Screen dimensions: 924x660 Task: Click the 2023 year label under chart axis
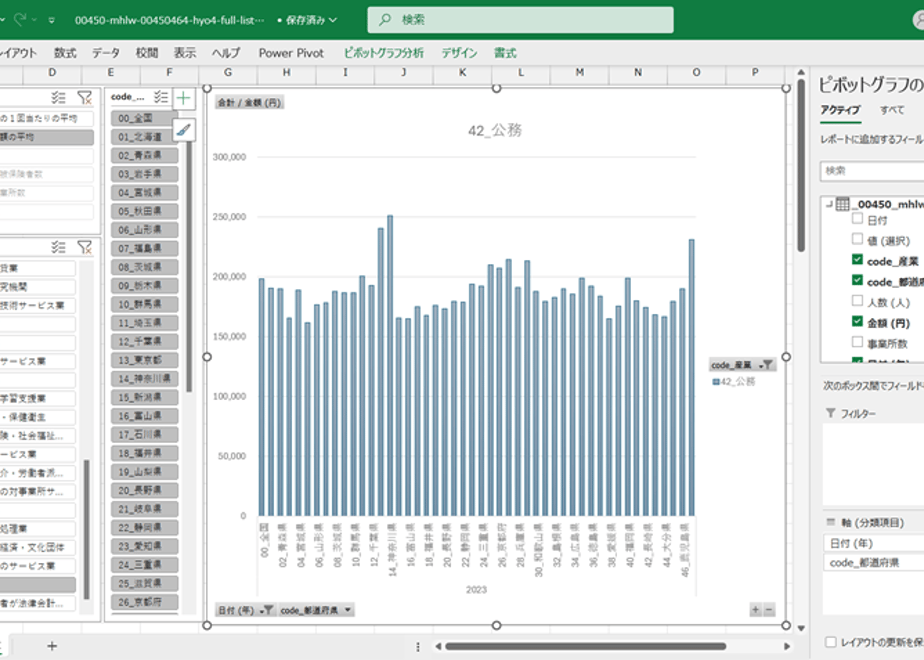(x=476, y=589)
